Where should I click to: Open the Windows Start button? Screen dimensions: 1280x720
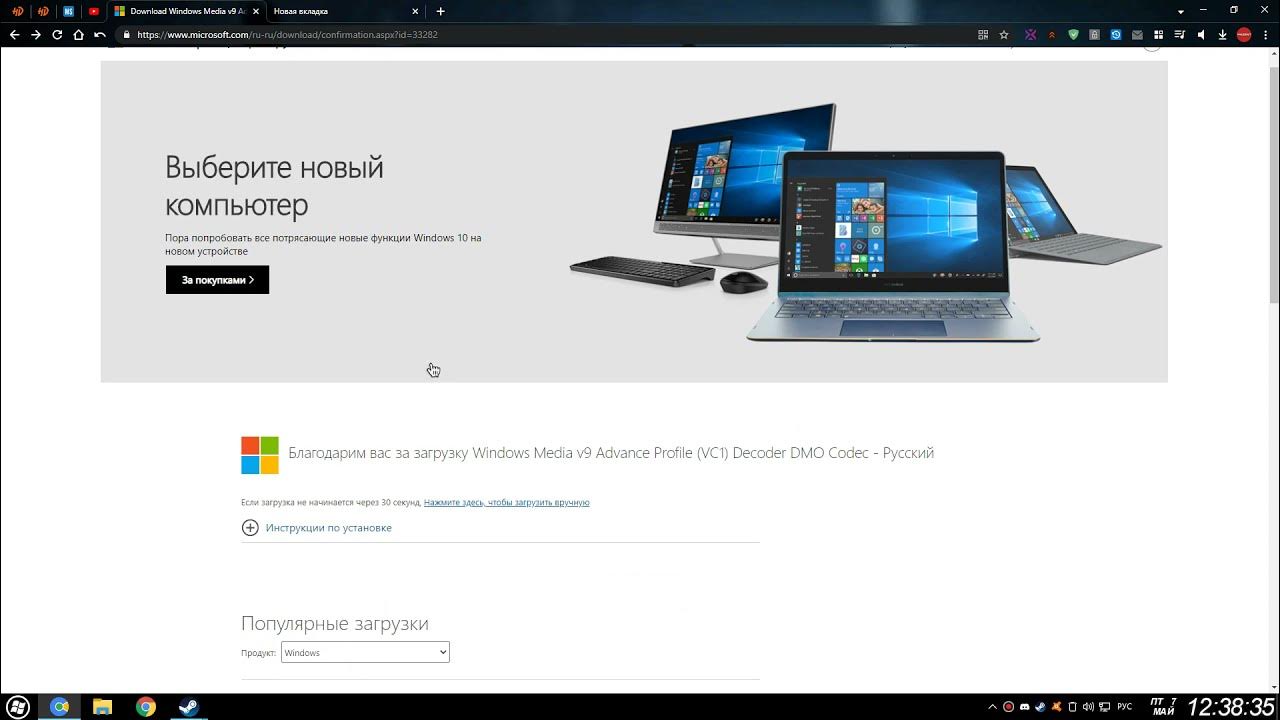coord(18,707)
